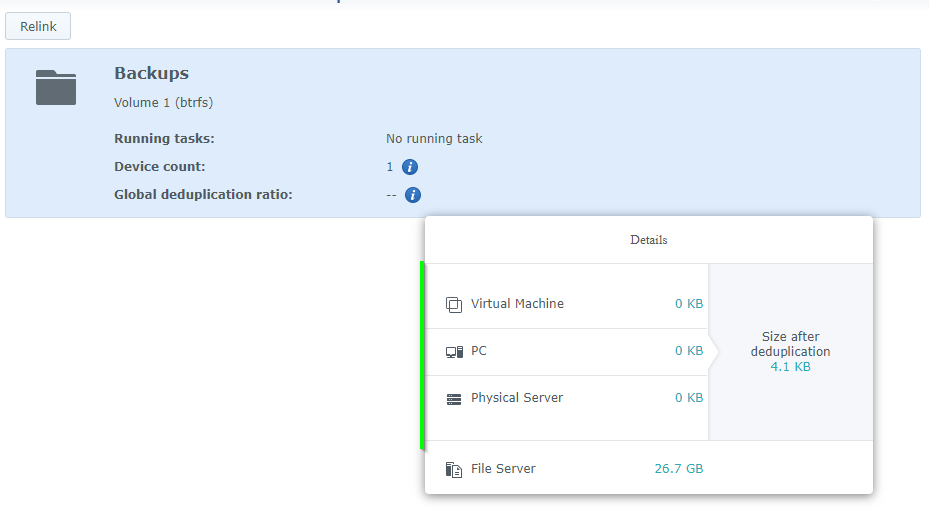Click the 'Device count:' label
Image resolution: width=929 pixels, height=522 pixels.
[159, 166]
